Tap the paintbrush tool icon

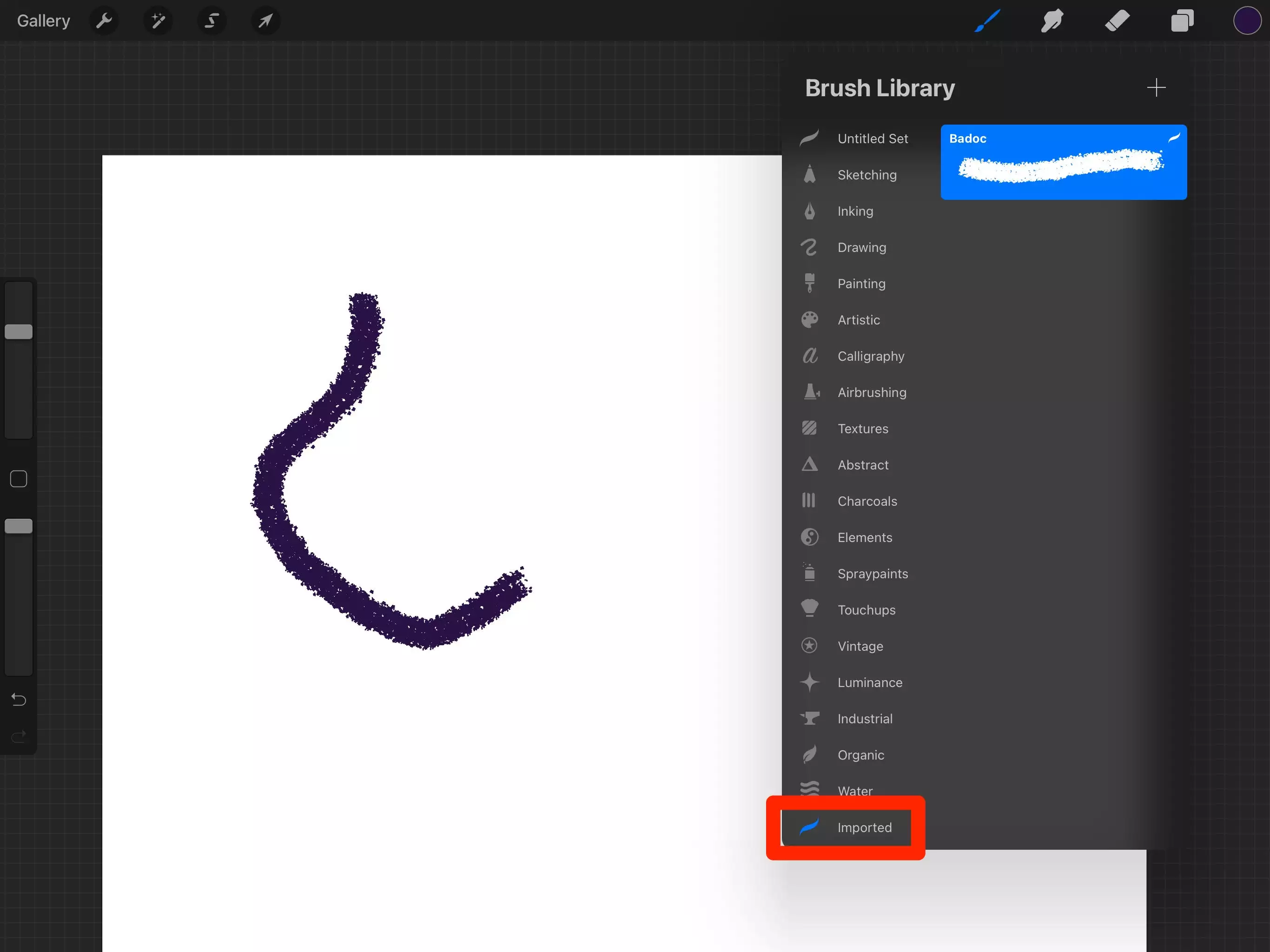pos(987,21)
